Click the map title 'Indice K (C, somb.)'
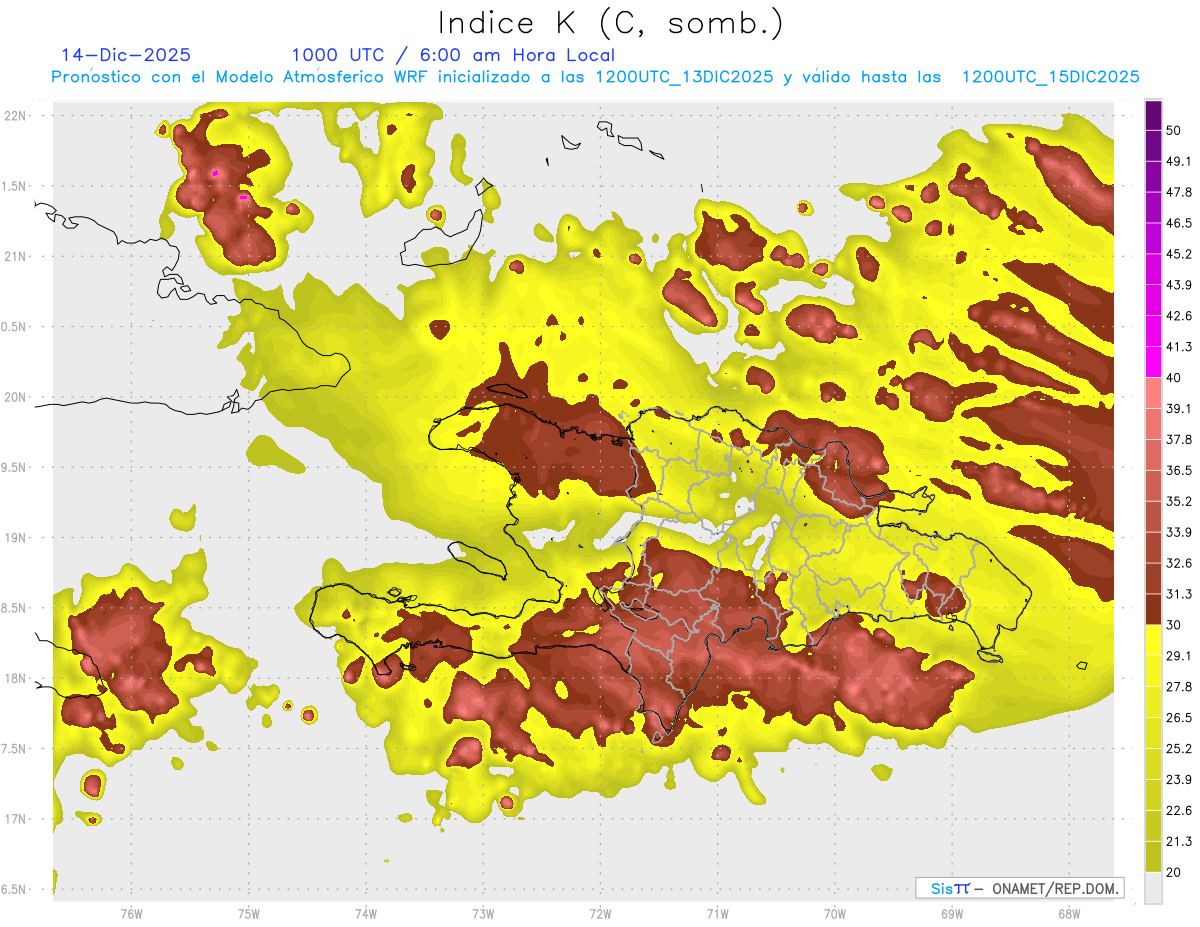Image resolution: width=1200 pixels, height=927 pixels. coord(611,23)
